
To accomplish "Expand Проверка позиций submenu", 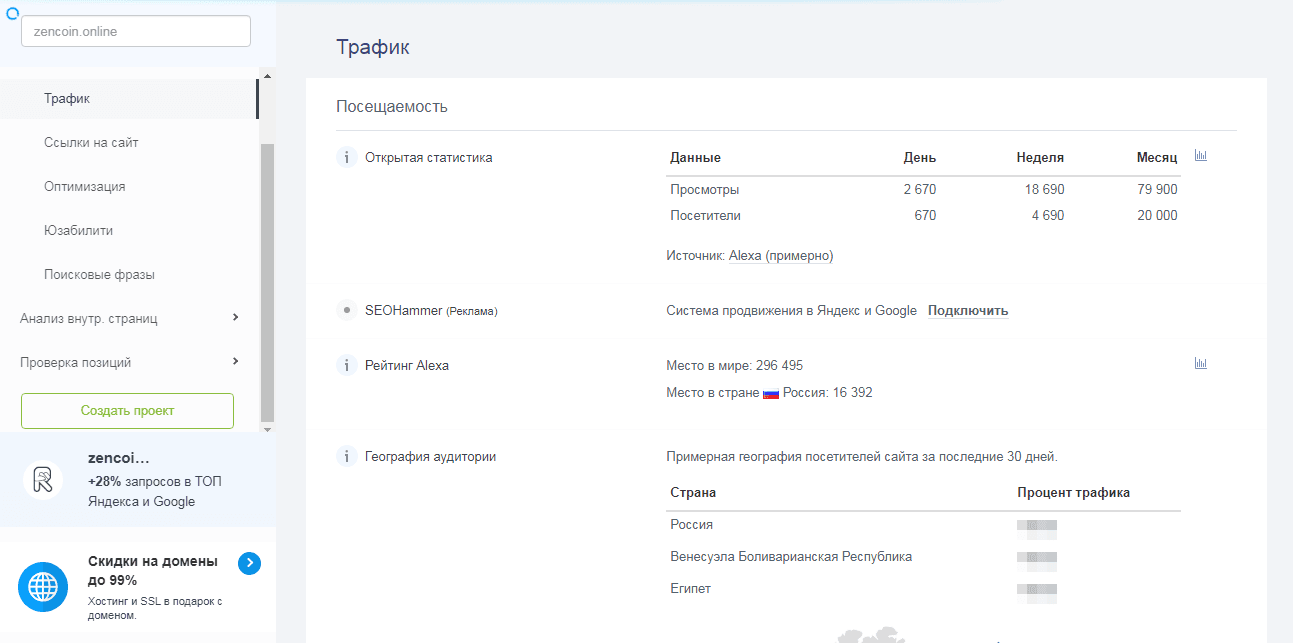I will [235, 362].
